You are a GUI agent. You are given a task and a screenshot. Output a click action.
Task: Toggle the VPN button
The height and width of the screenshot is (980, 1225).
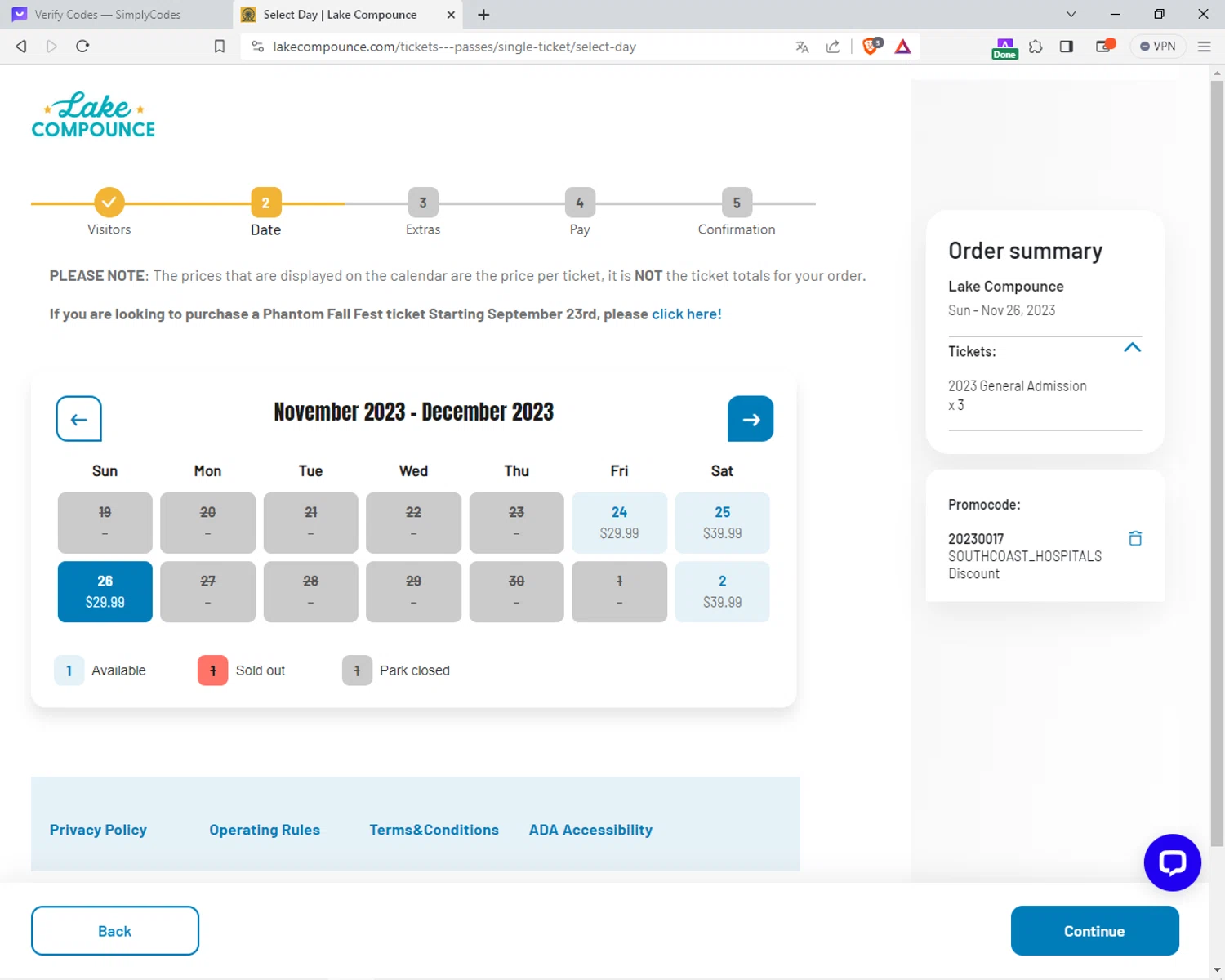[x=1158, y=47]
